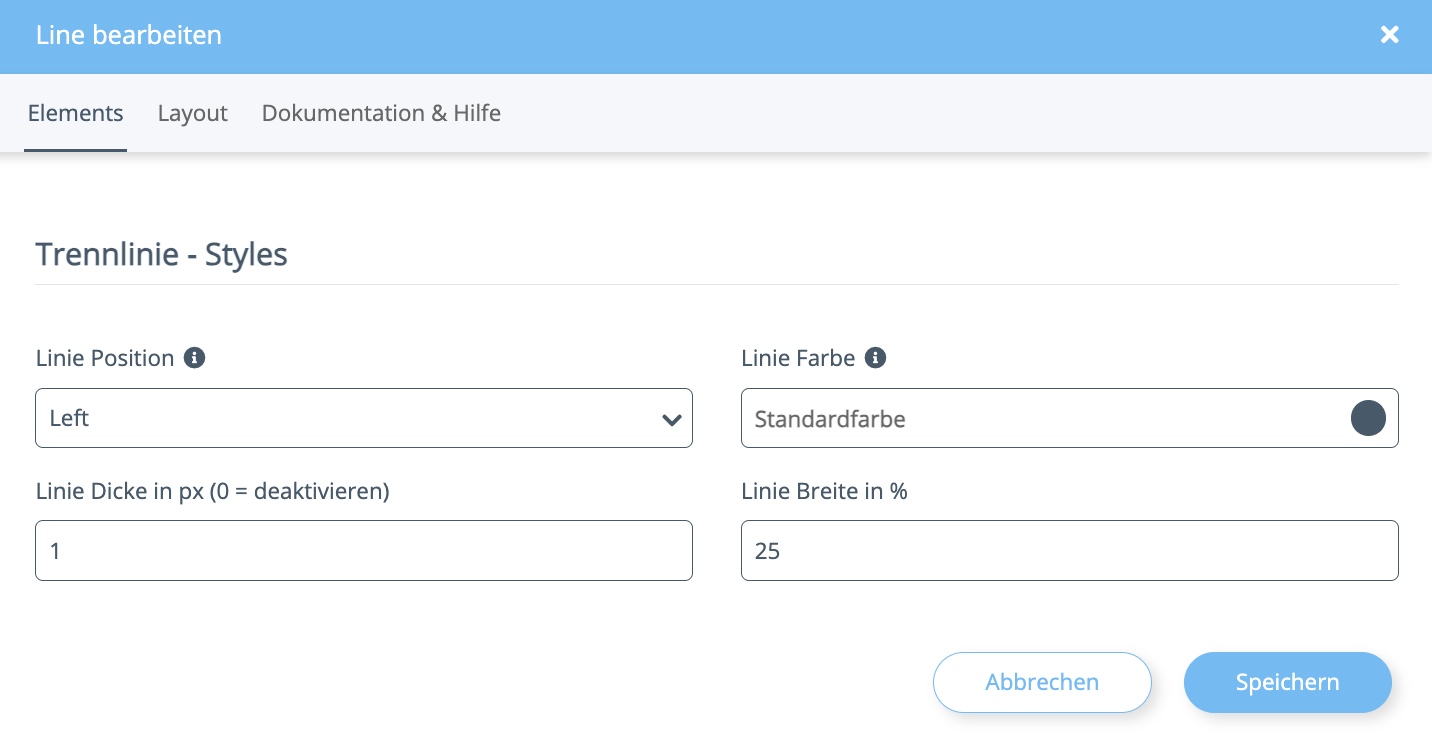Click the Linie Breite in % label
1432x748 pixels.
(x=824, y=491)
